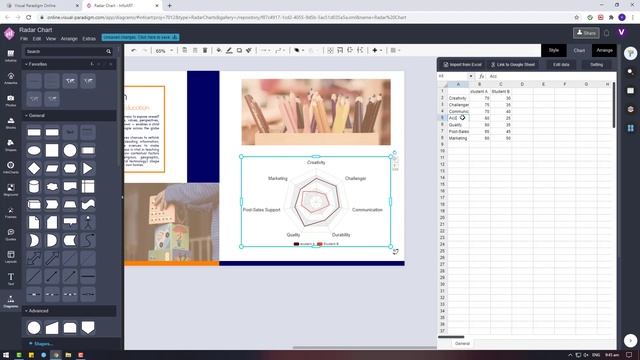Open the Extras menu

[x=89, y=38]
